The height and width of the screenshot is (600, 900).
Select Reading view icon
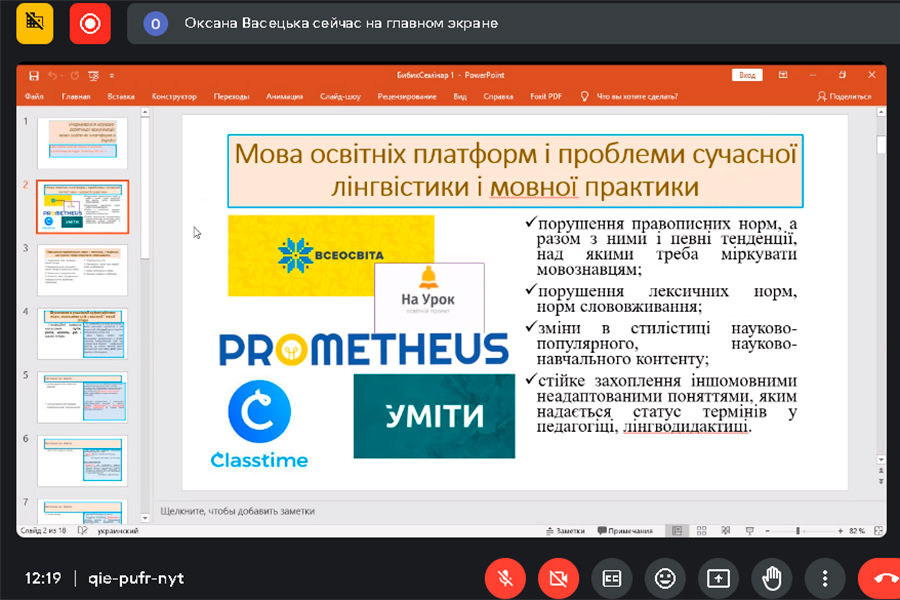(726, 531)
